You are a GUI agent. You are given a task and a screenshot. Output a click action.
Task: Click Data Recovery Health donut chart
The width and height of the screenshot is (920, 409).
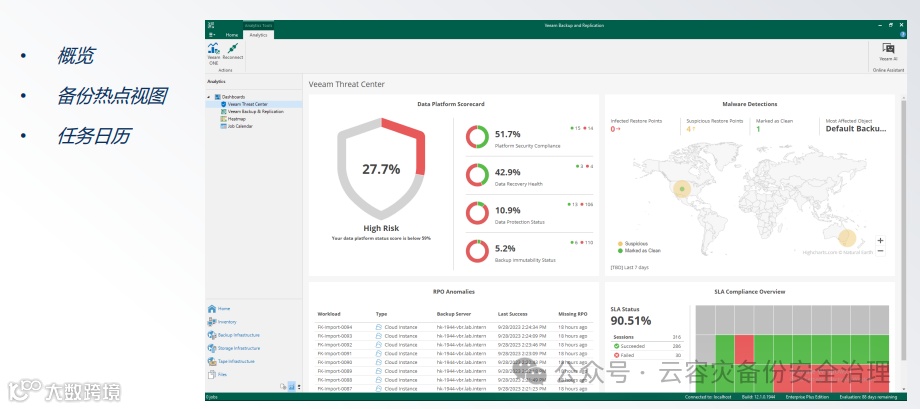(478, 175)
